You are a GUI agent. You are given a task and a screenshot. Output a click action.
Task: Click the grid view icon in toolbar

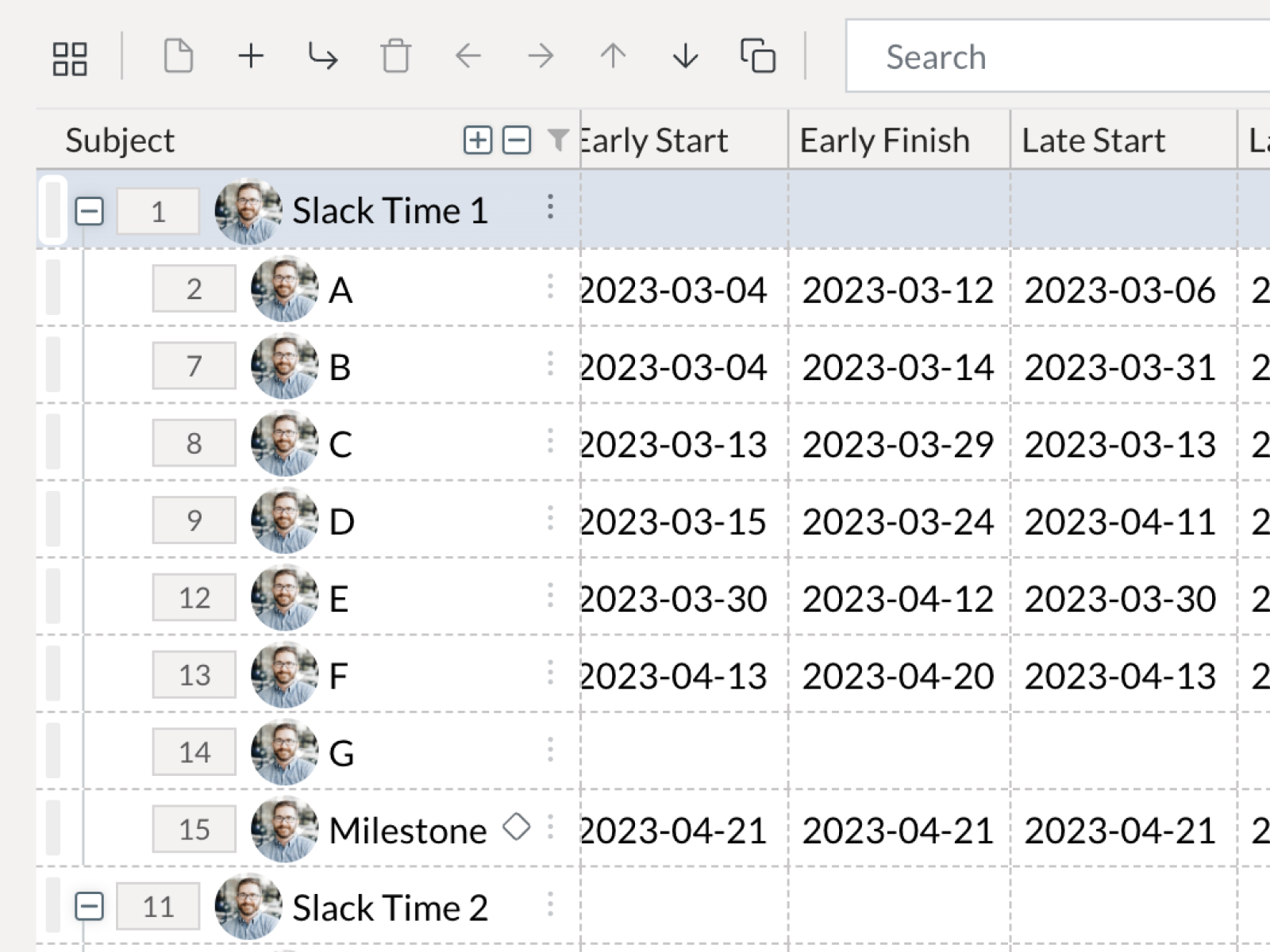(x=70, y=58)
